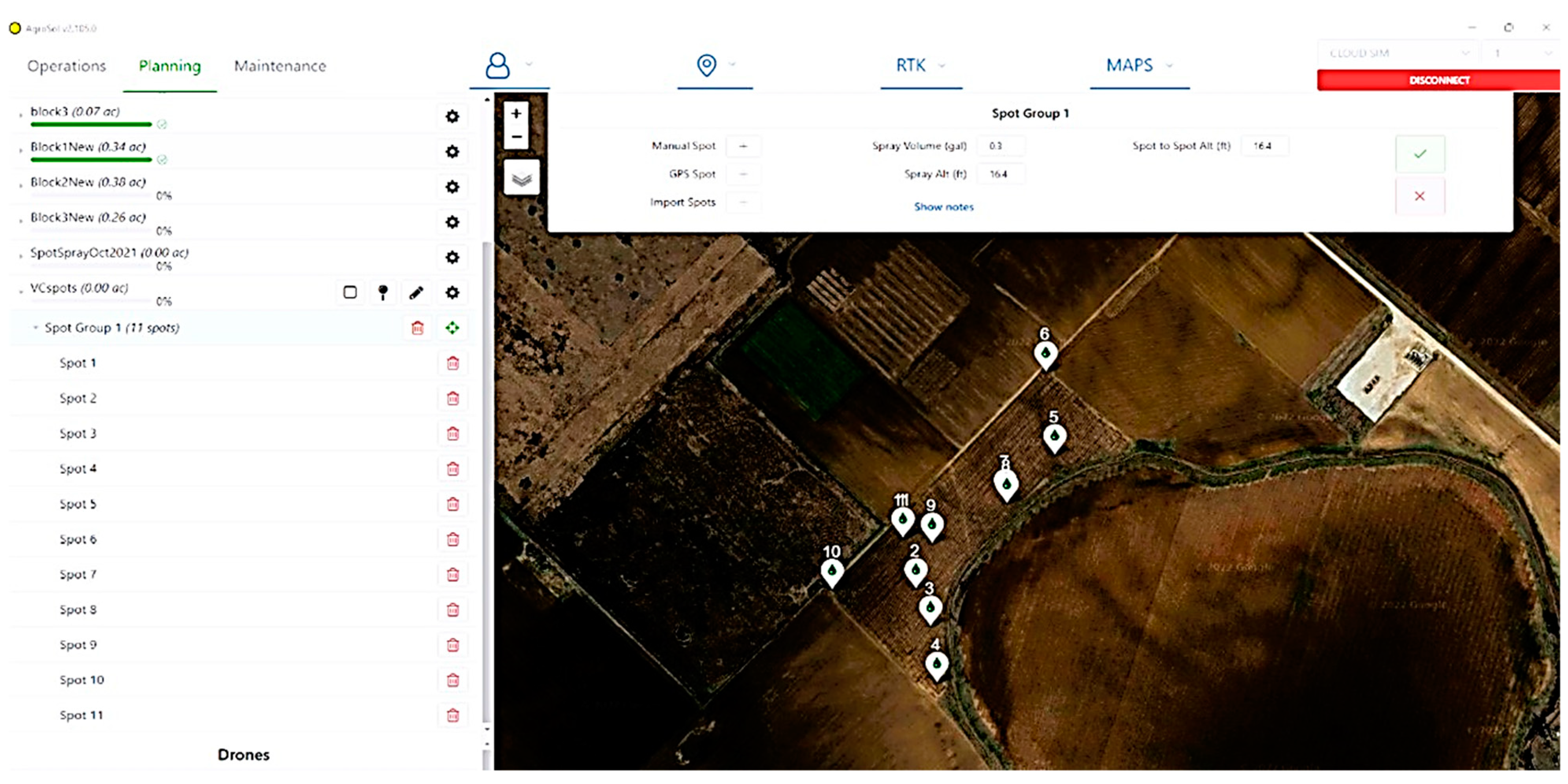
Task: Select Block2New in the field list
Action: (x=88, y=182)
